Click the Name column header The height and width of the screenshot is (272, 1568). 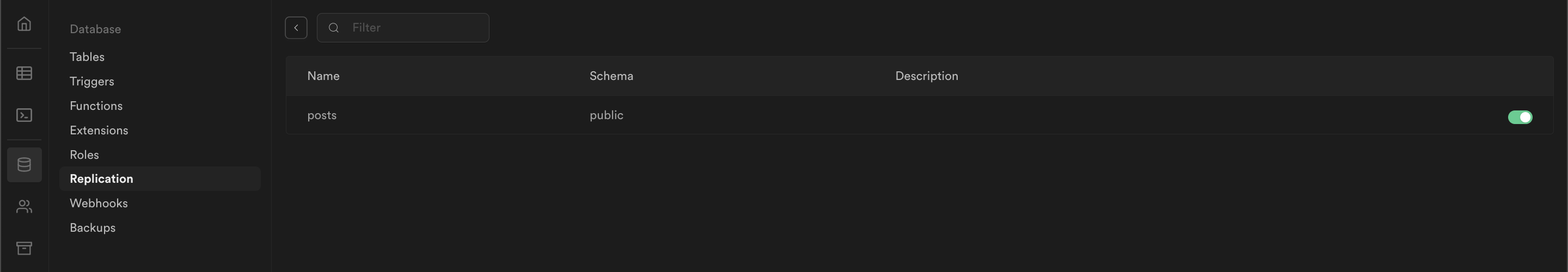(x=323, y=76)
